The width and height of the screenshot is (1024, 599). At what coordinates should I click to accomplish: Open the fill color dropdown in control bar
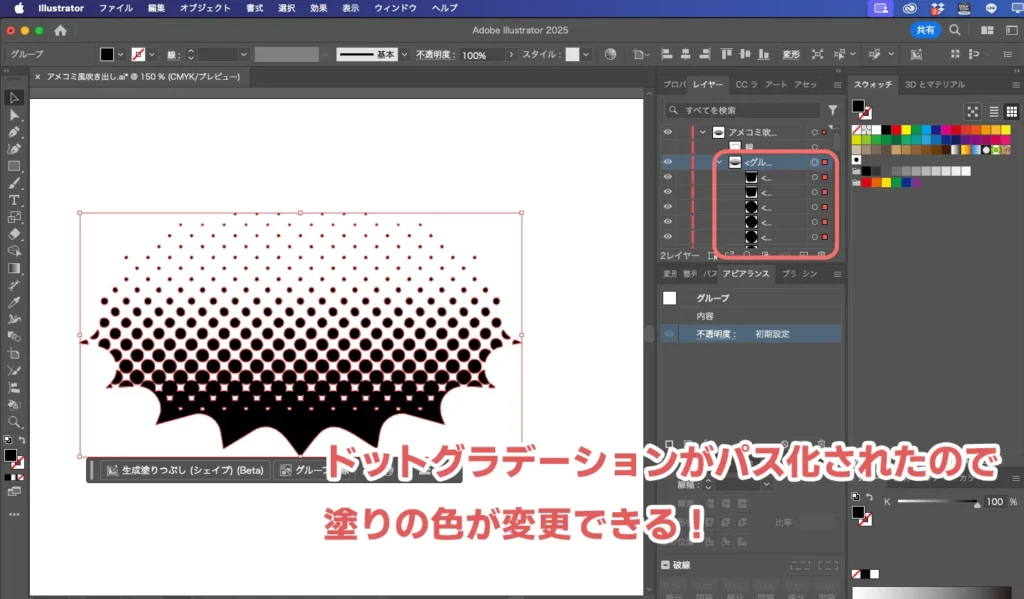(122, 54)
